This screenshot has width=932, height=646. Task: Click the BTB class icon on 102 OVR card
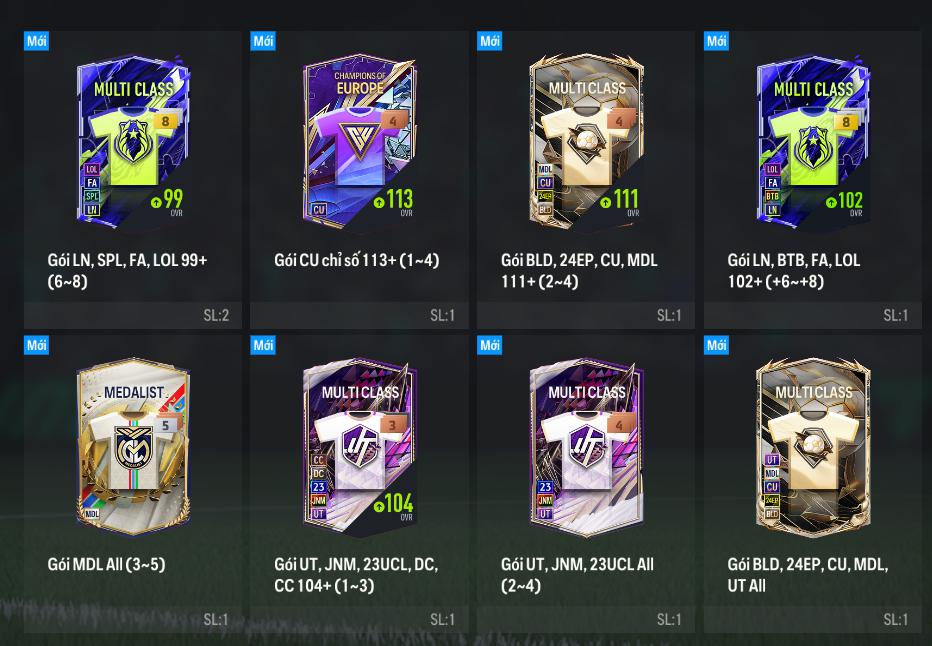[772, 196]
